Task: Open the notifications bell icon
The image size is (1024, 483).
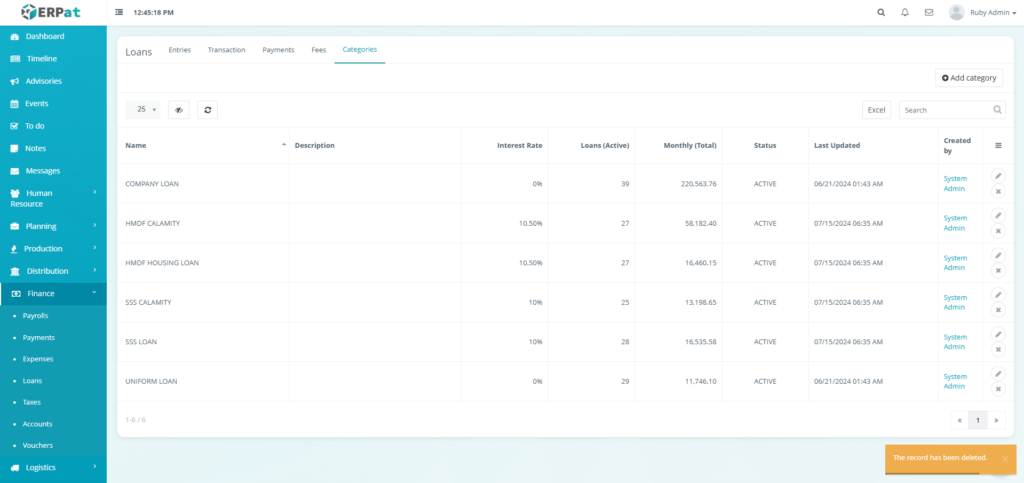Action: [x=905, y=12]
